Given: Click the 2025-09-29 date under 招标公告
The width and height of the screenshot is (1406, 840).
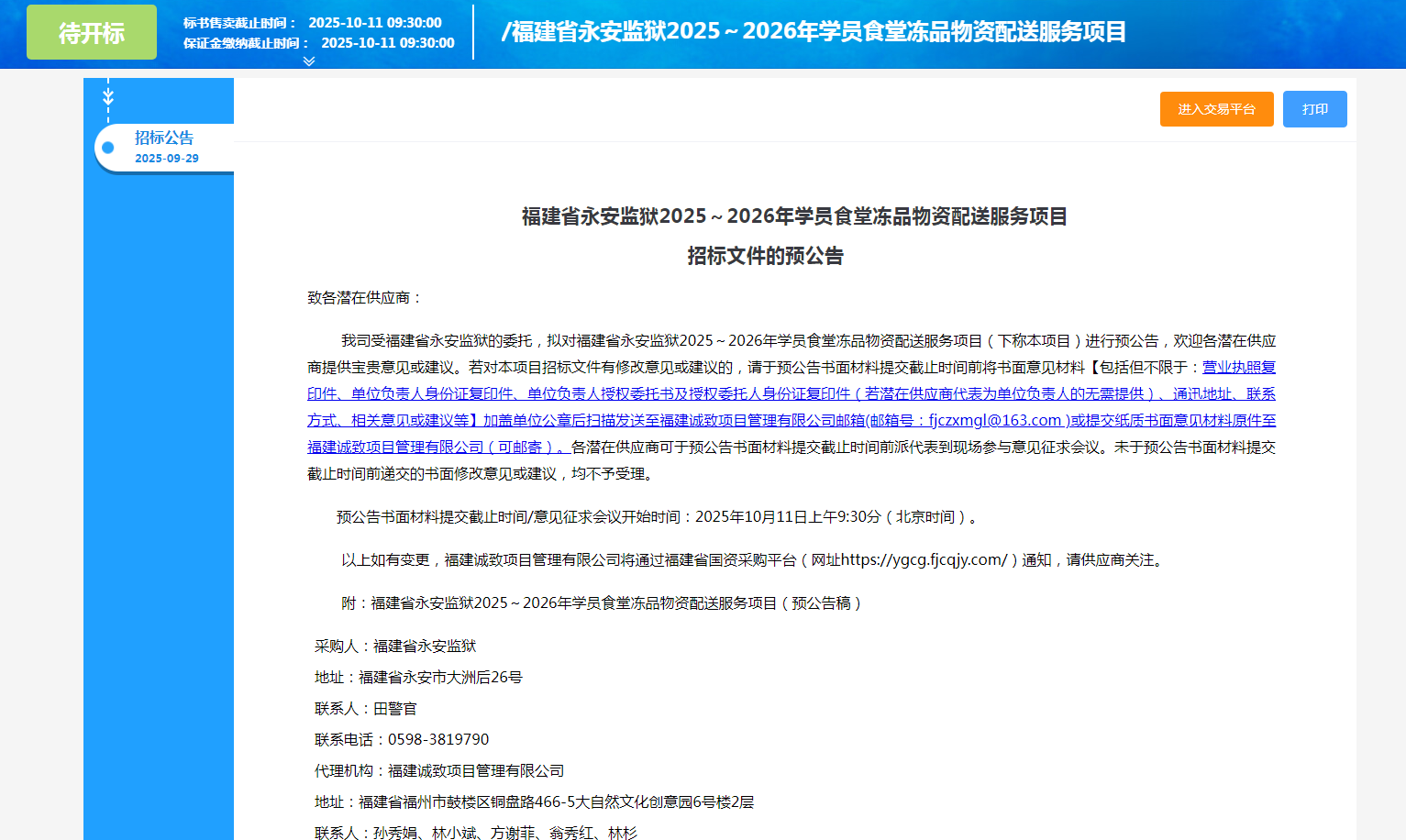Looking at the screenshot, I should (x=167, y=158).
